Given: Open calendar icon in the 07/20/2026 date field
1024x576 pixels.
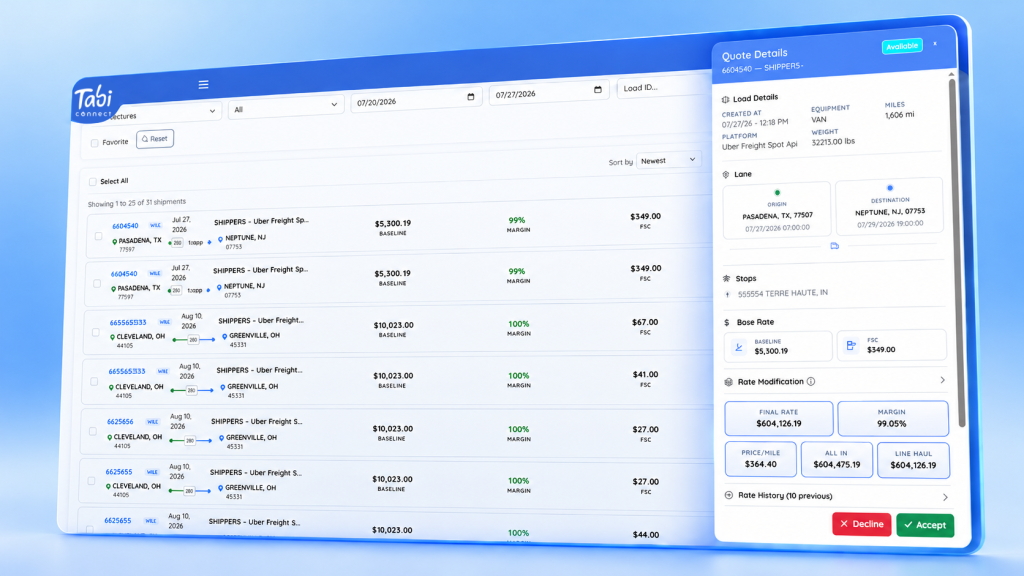Looking at the screenshot, I should (471, 97).
